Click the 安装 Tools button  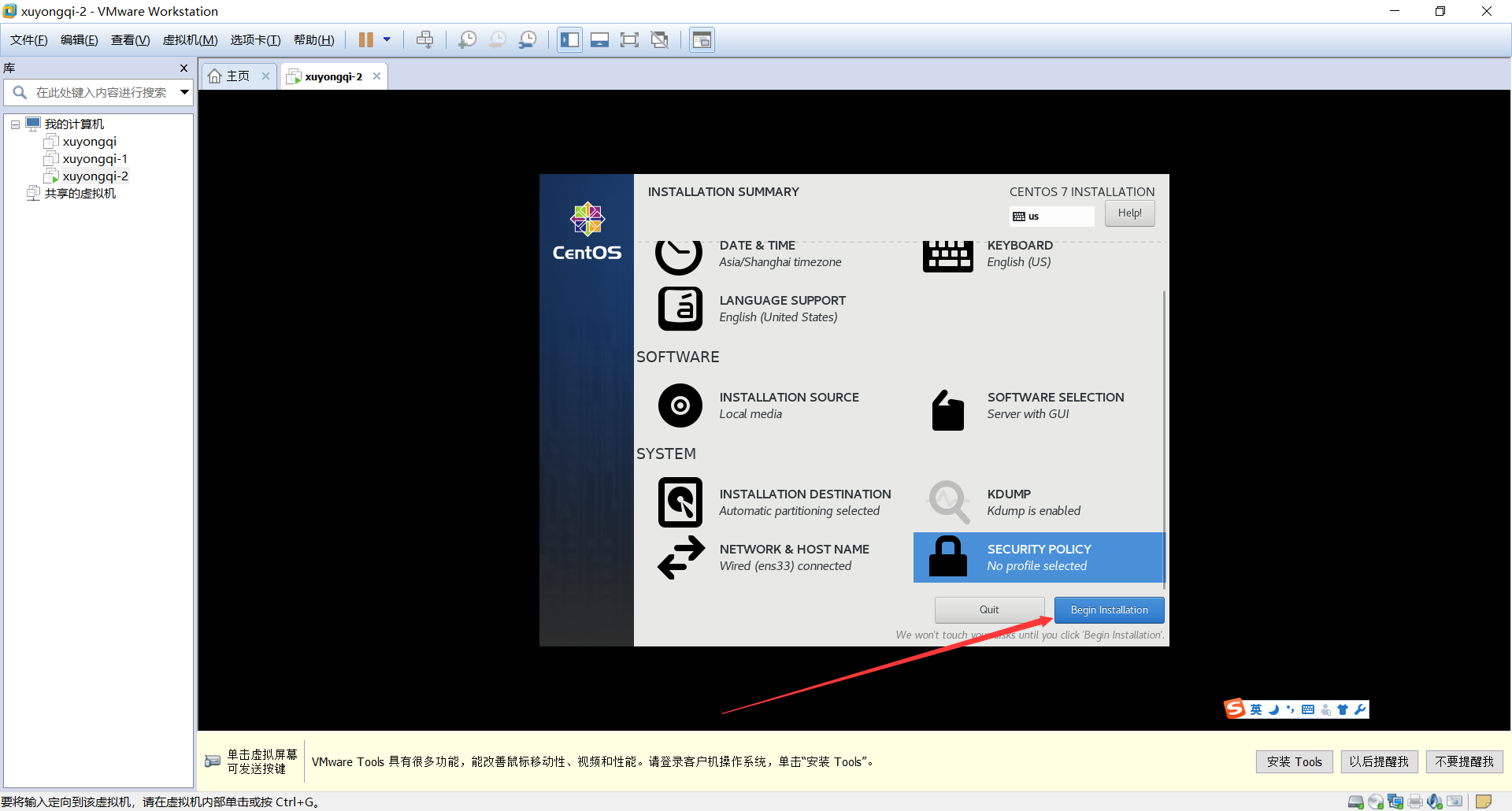coord(1294,761)
